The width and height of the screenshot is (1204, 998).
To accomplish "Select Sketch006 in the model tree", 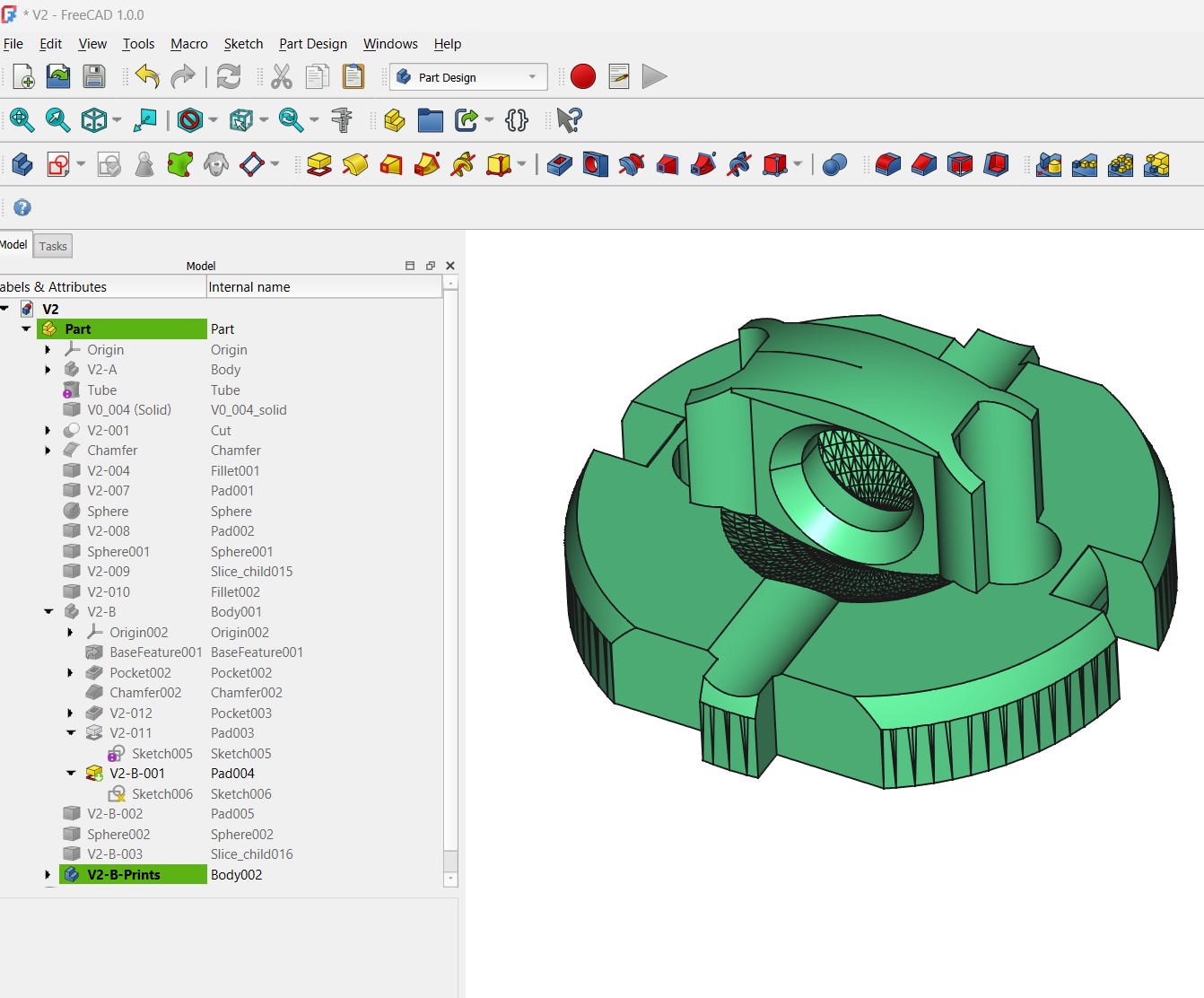I will pyautogui.click(x=161, y=794).
